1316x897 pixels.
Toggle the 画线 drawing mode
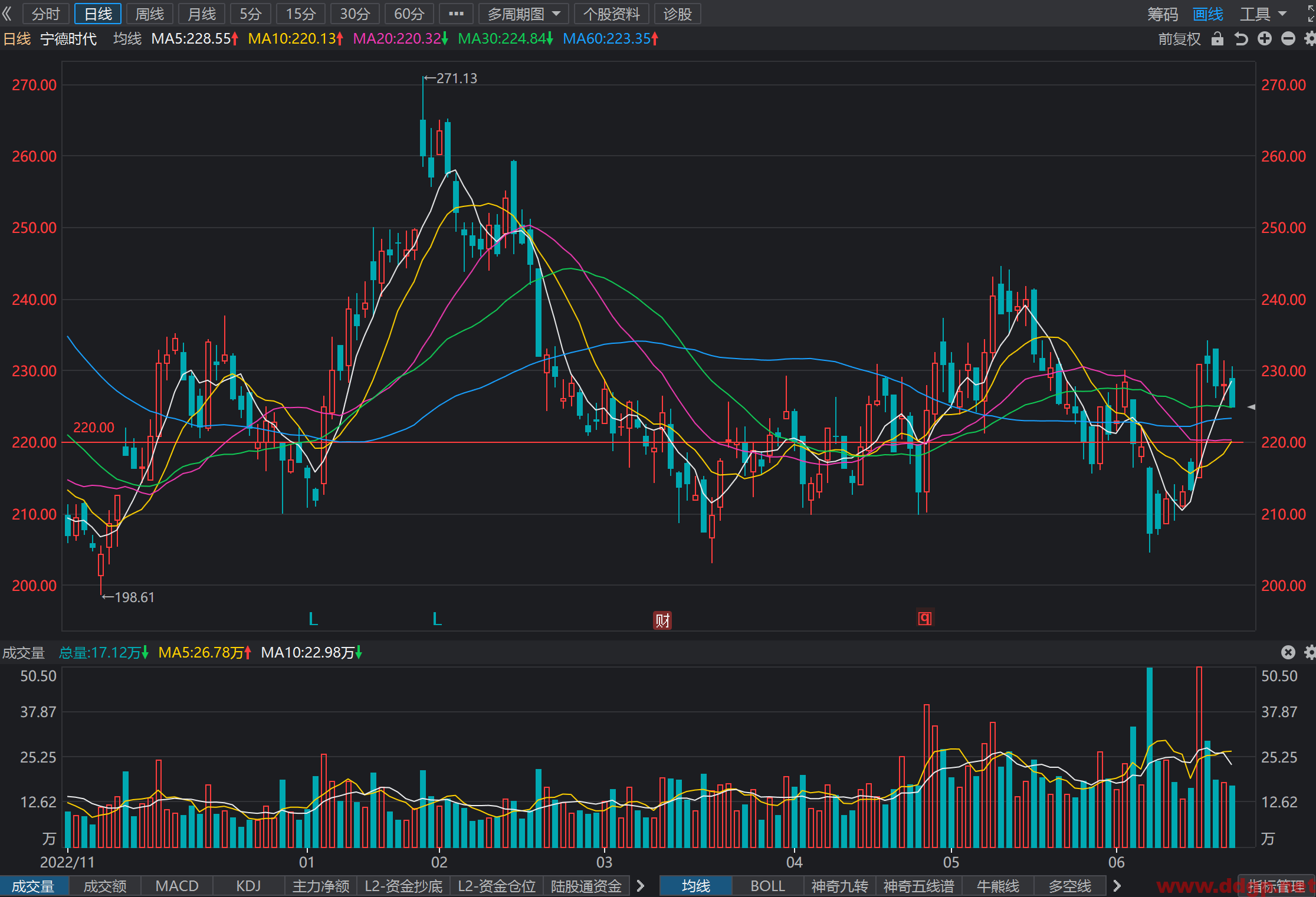click(x=1208, y=14)
